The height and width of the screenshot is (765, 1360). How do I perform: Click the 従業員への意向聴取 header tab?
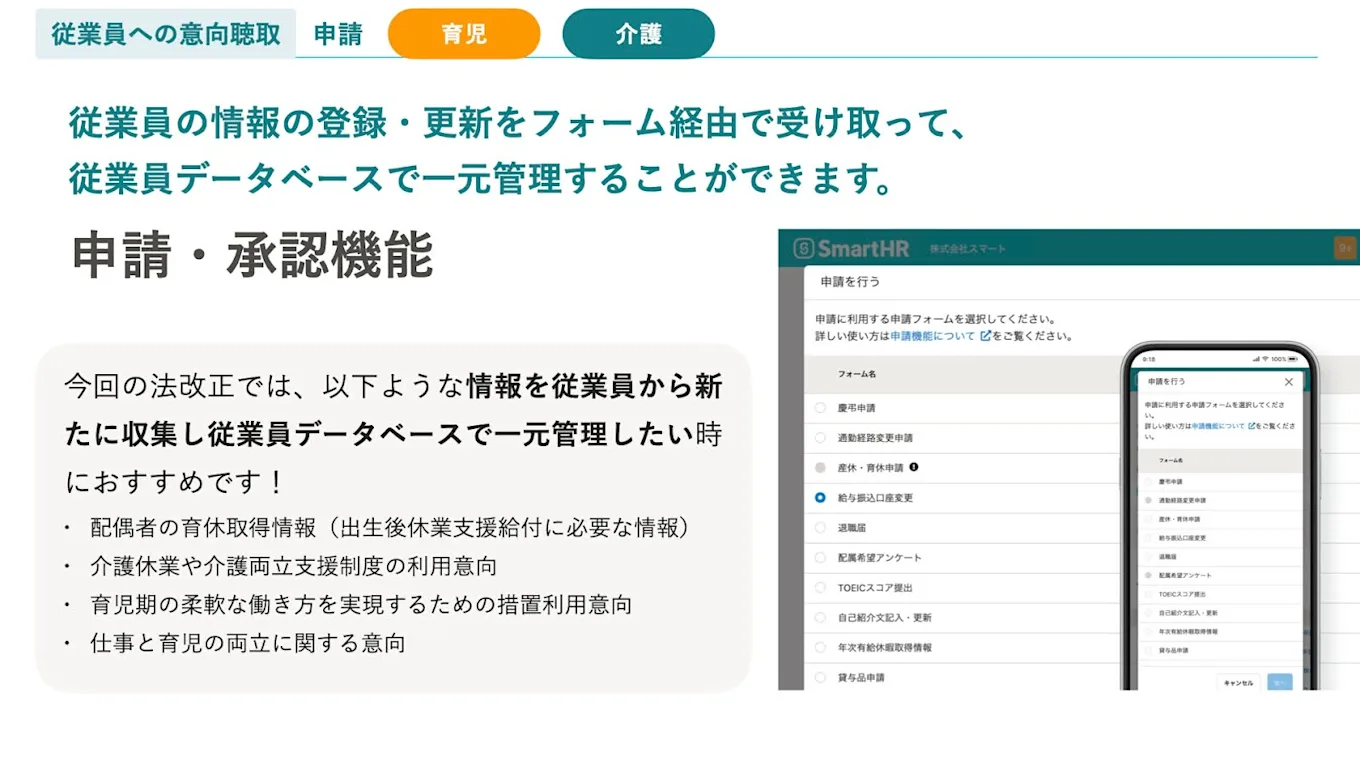pyautogui.click(x=166, y=34)
